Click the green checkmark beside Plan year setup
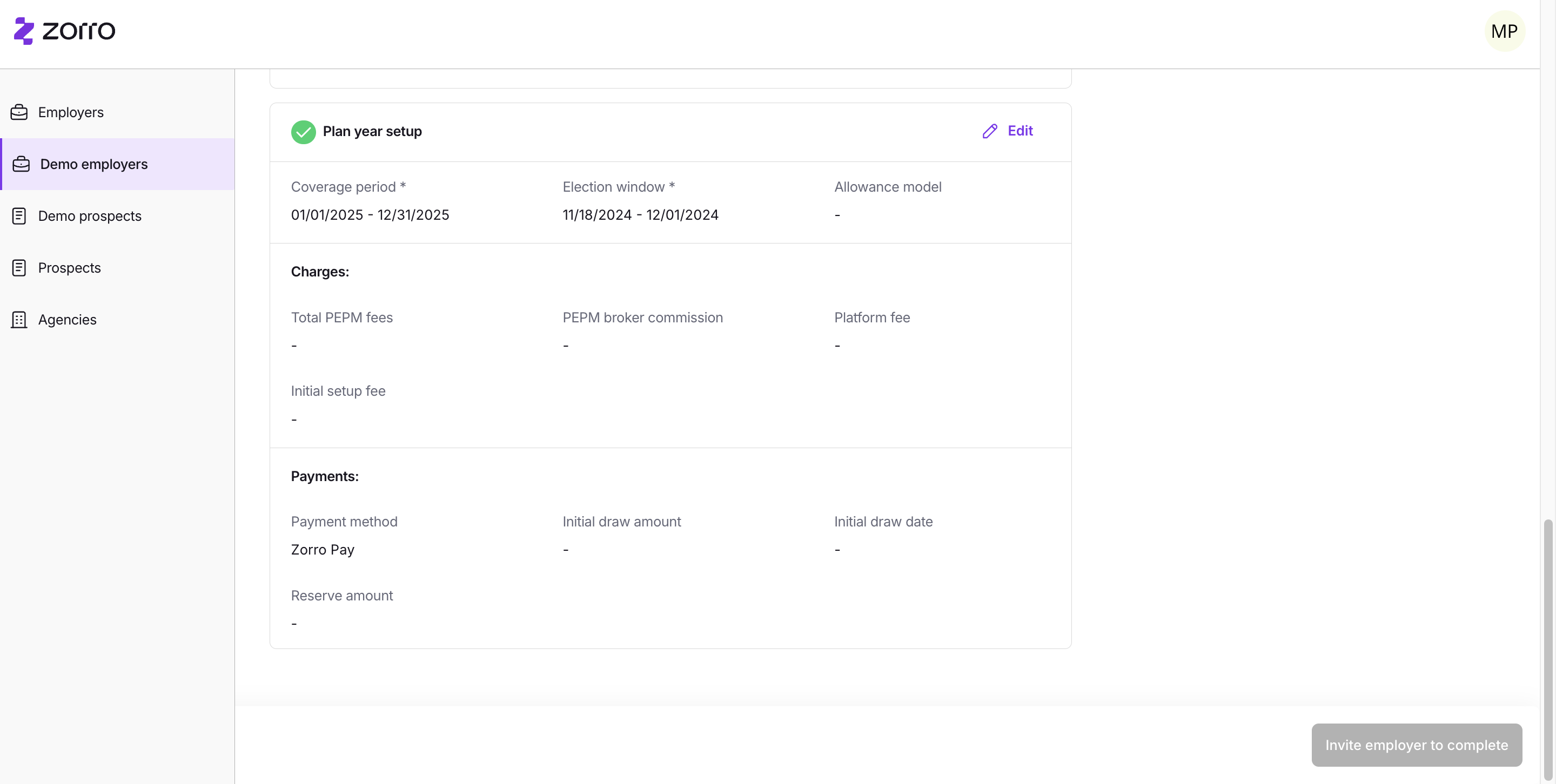 303,132
